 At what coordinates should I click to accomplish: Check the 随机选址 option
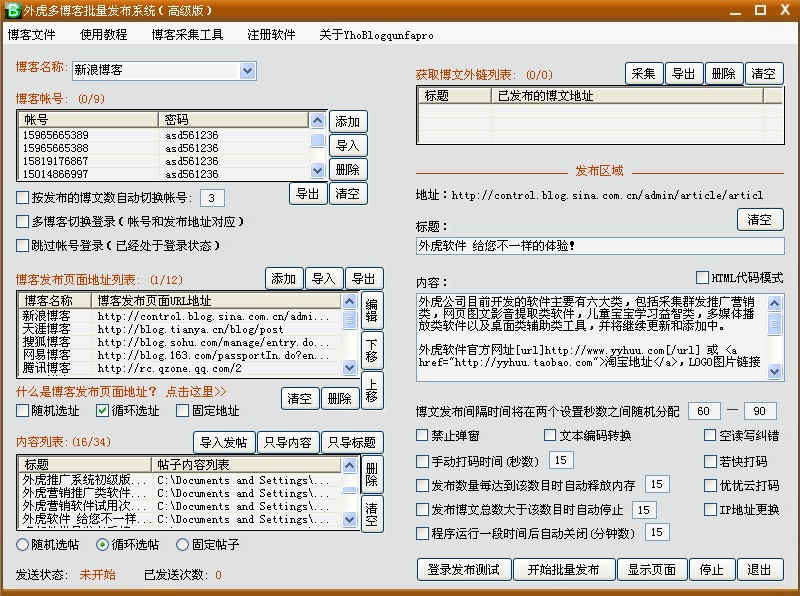(22, 411)
